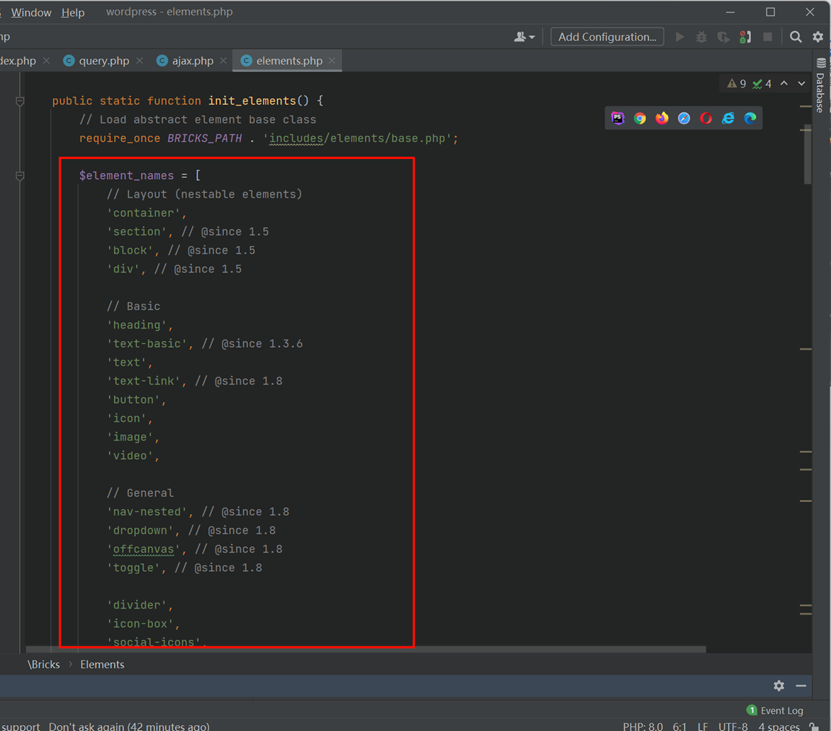The width and height of the screenshot is (831, 731).
Task: Open tool window settings gear
Action: tap(779, 685)
